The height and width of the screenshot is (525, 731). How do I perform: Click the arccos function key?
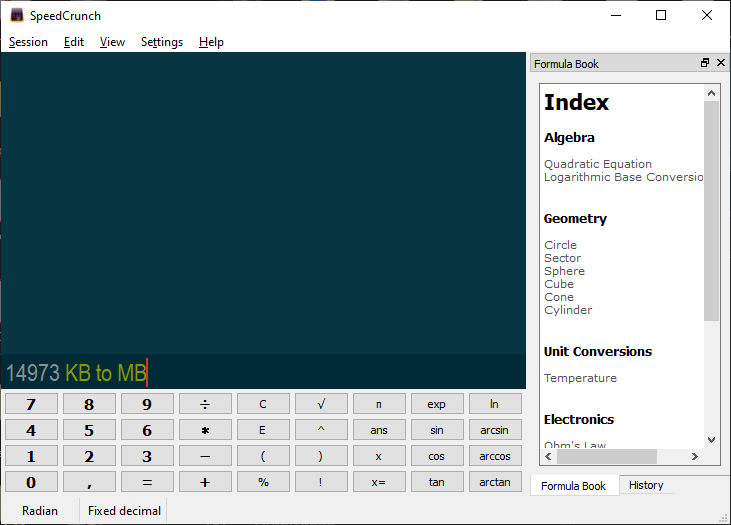(x=495, y=456)
